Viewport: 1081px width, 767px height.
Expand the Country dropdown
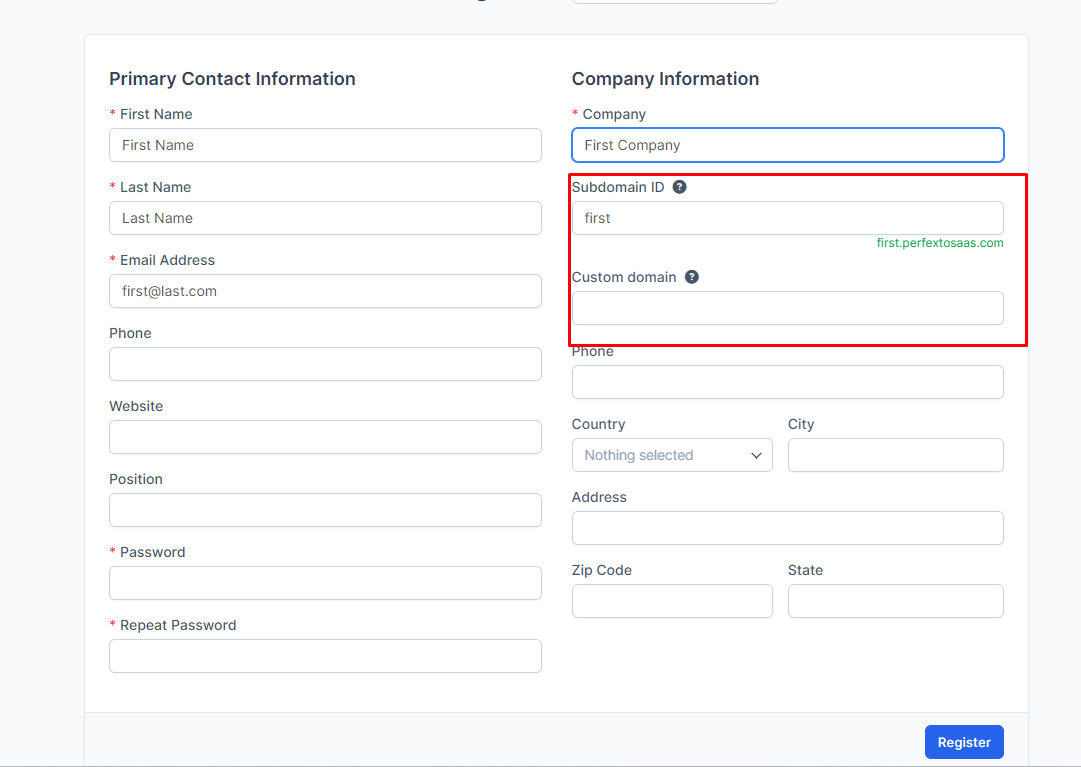(x=672, y=455)
